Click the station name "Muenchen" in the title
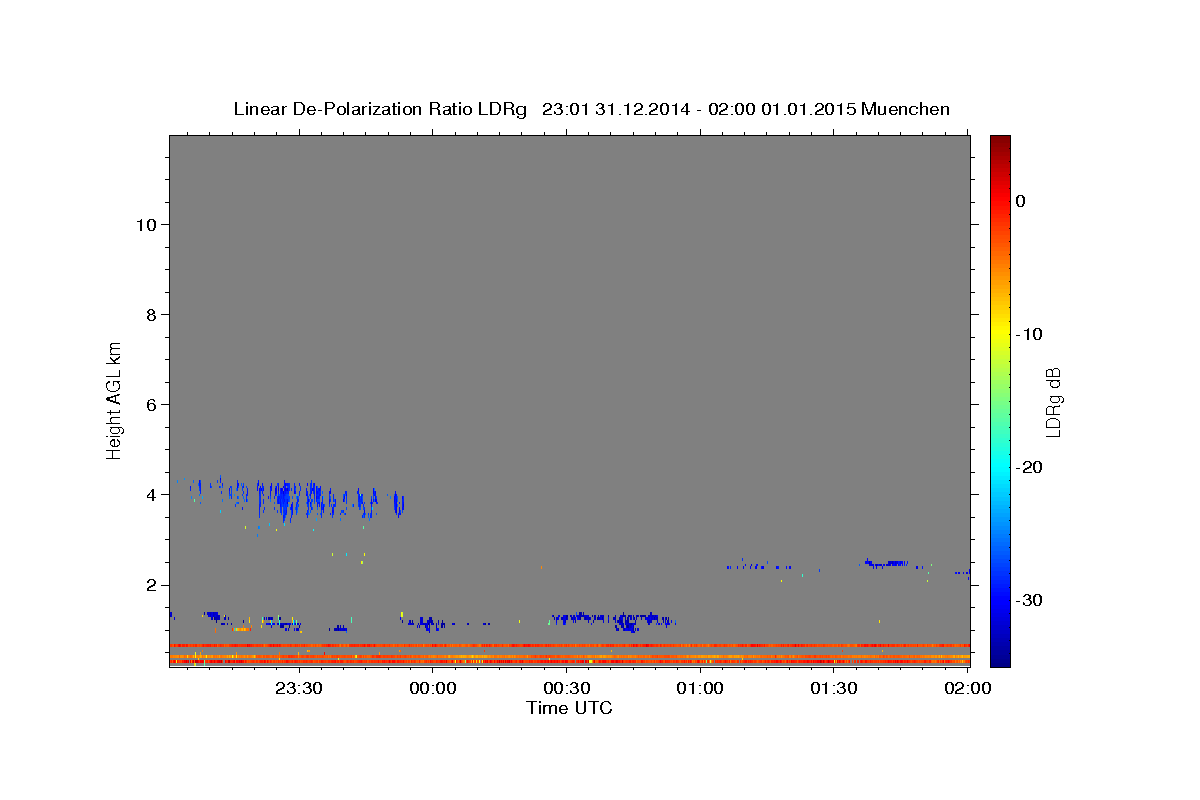Screen dimensions: 1200x800 coord(906,109)
